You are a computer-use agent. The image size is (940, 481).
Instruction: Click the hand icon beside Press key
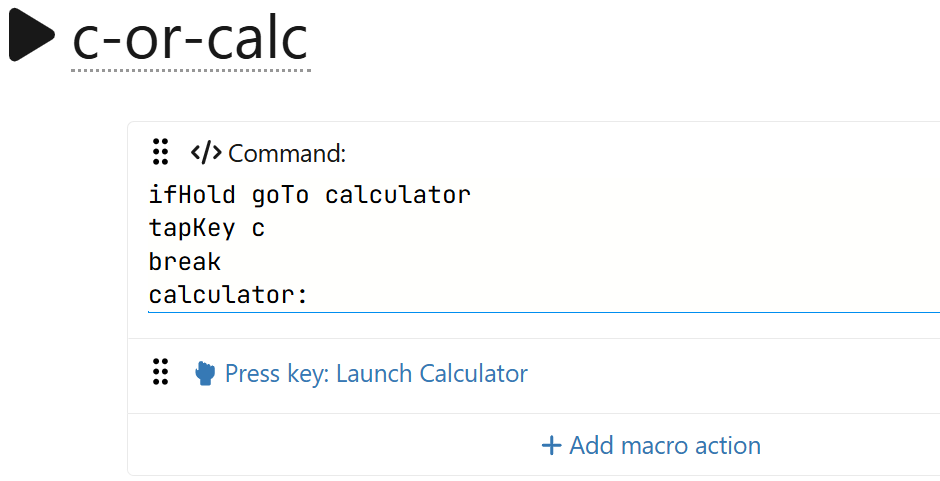pos(205,374)
